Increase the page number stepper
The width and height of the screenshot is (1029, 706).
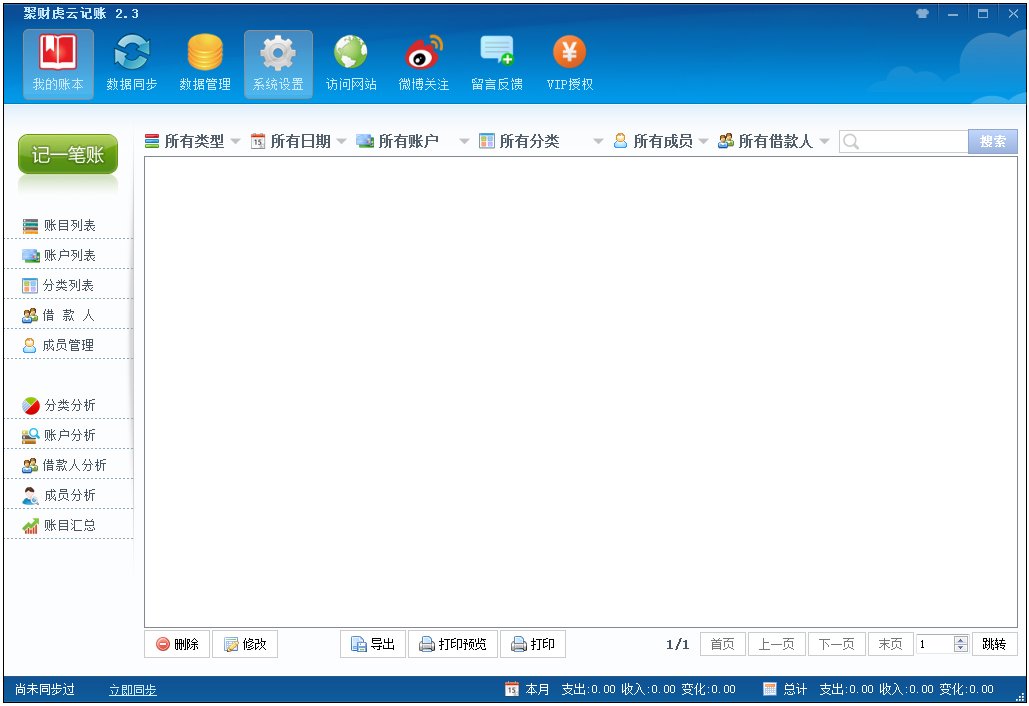pyautogui.click(x=961, y=640)
